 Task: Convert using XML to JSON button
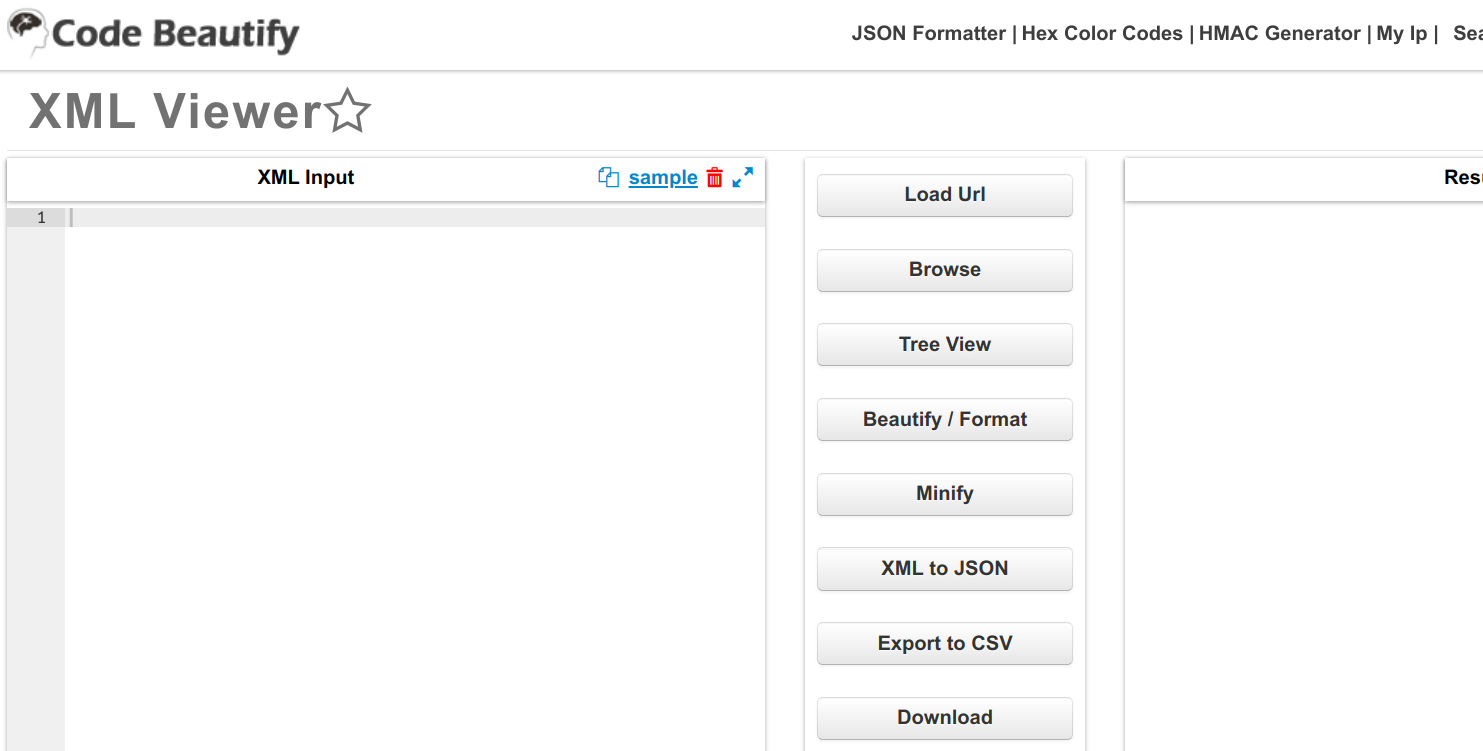click(944, 568)
